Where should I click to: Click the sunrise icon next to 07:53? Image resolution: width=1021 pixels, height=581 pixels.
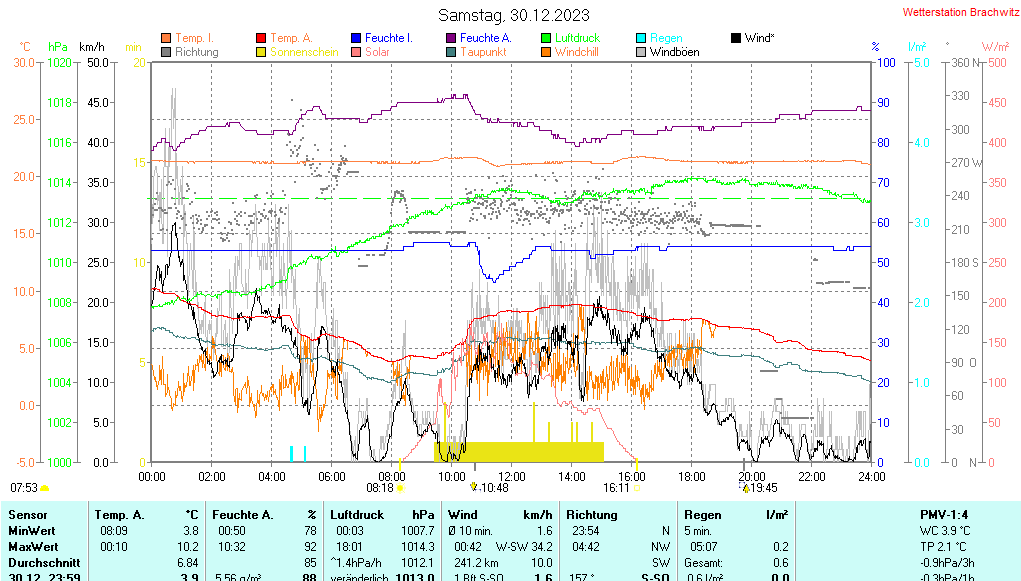45,488
